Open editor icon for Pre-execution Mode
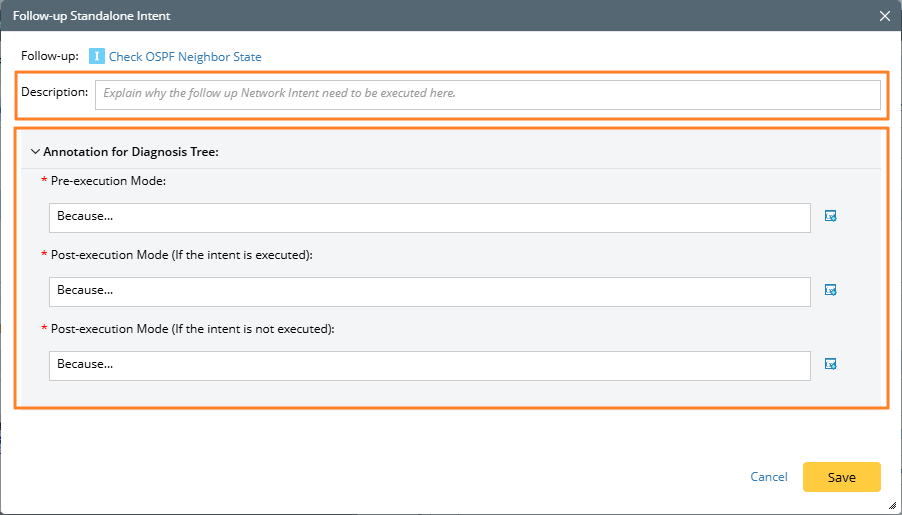The image size is (902, 515). (x=830, y=216)
